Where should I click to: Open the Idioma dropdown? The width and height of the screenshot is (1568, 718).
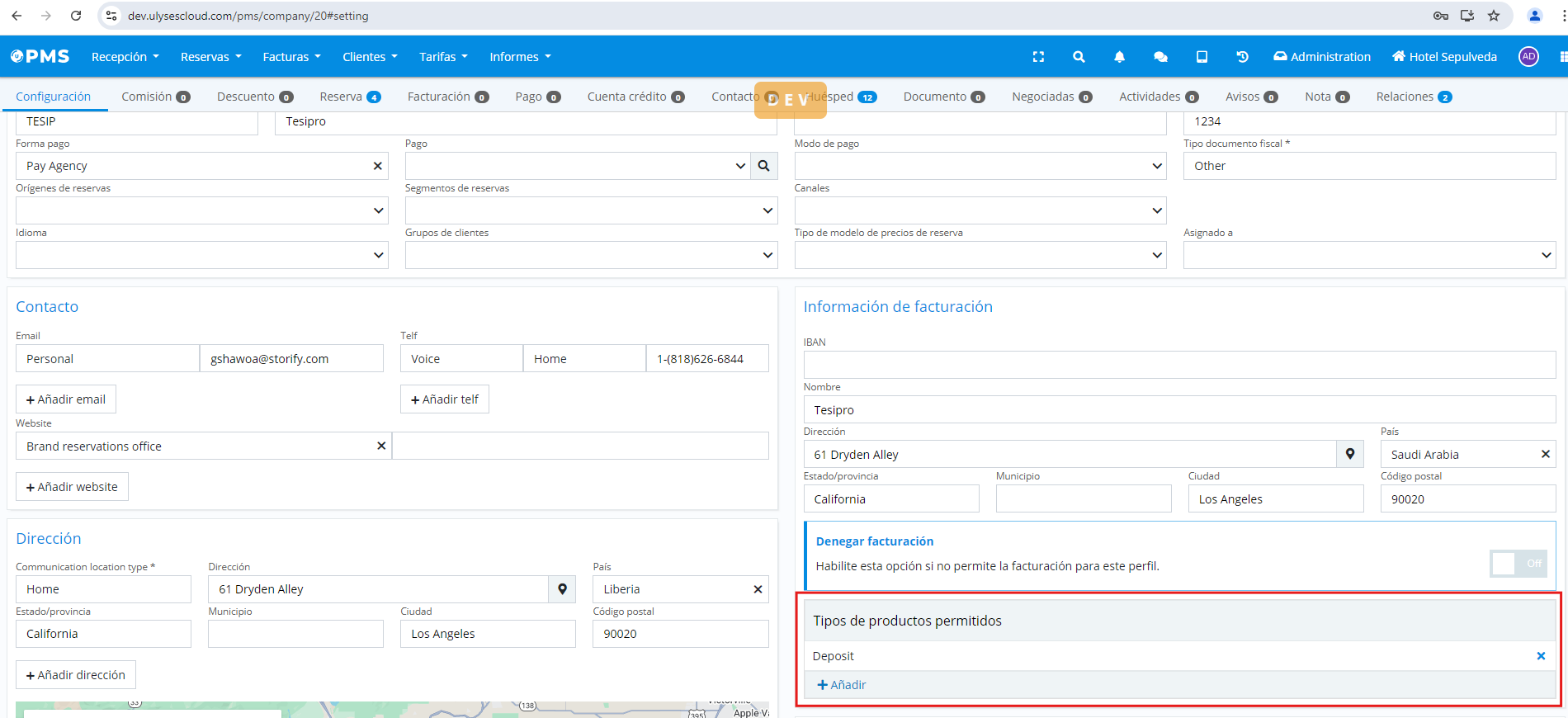coord(378,255)
